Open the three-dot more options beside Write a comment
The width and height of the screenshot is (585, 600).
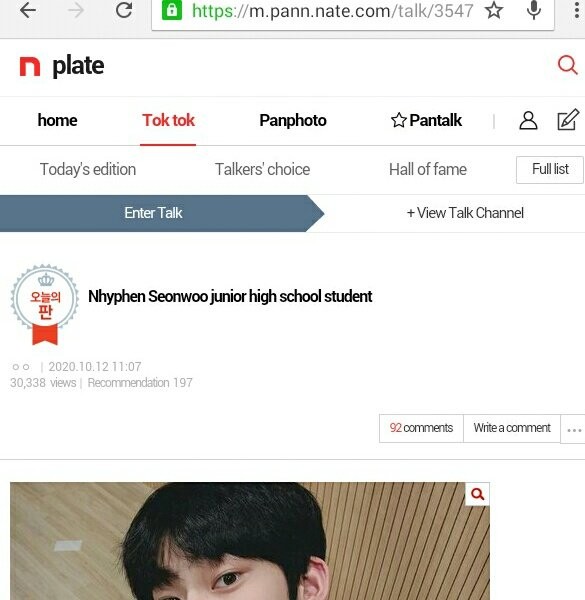click(x=574, y=429)
